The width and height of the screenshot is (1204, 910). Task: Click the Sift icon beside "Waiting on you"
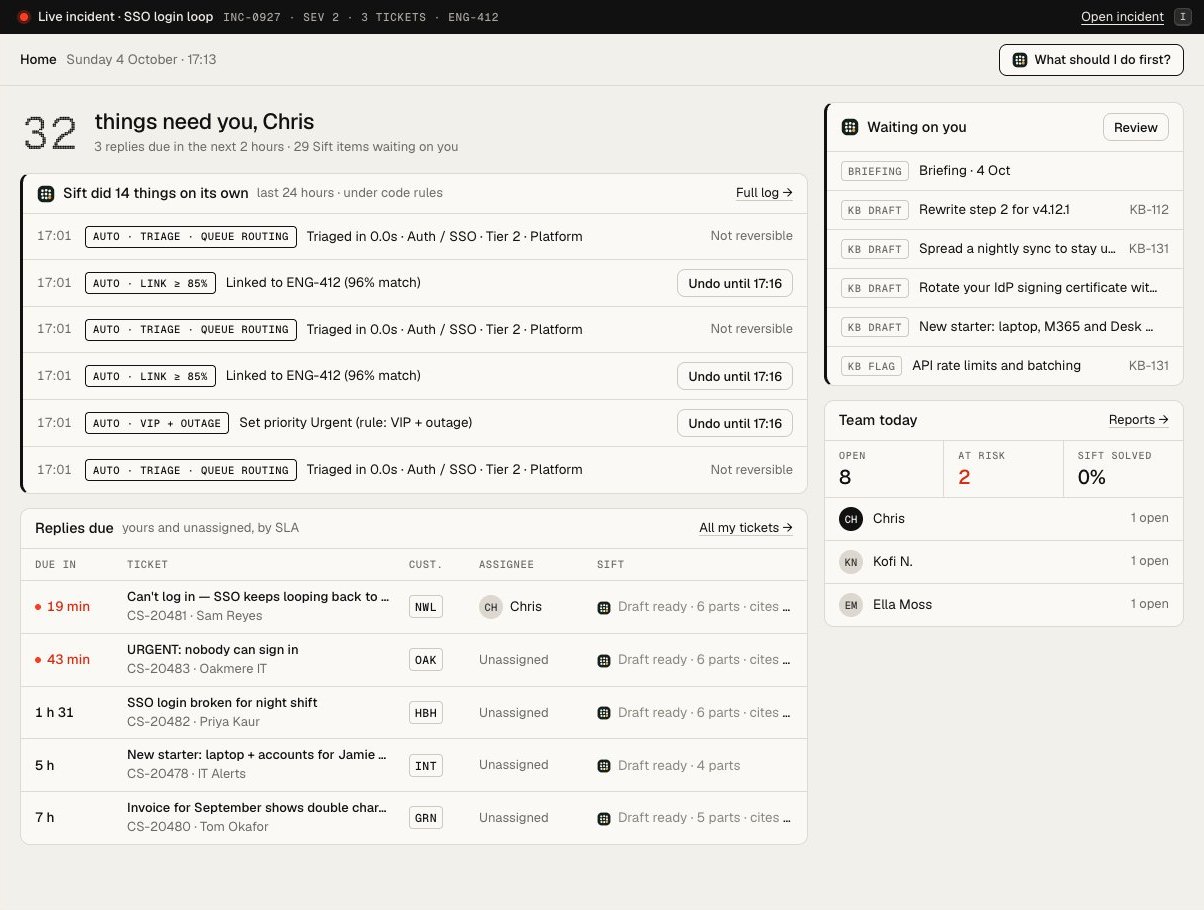pyautogui.click(x=850, y=127)
